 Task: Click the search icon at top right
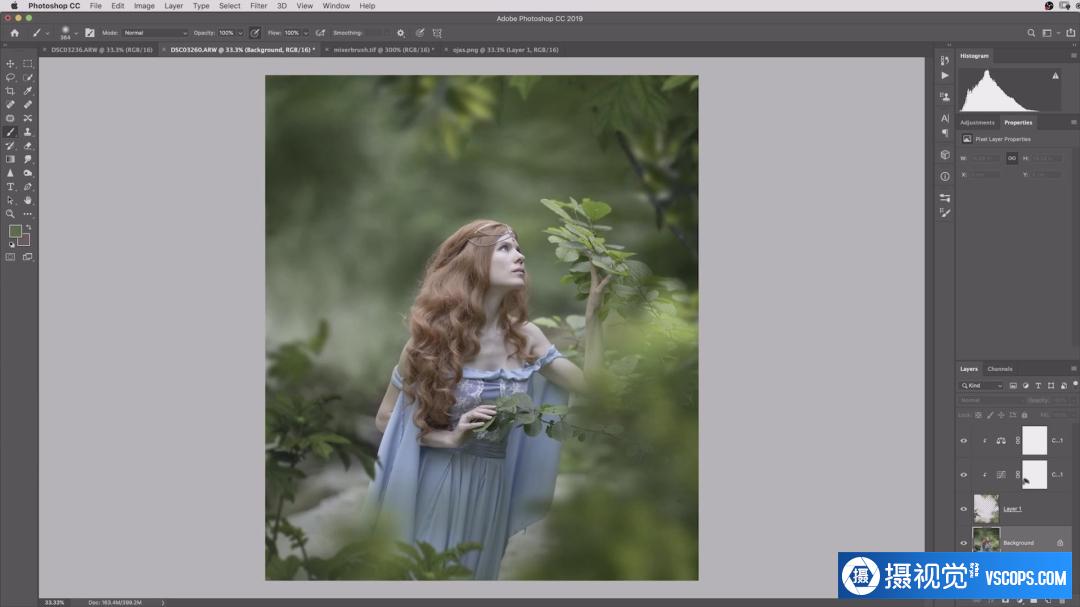coord(1031,32)
